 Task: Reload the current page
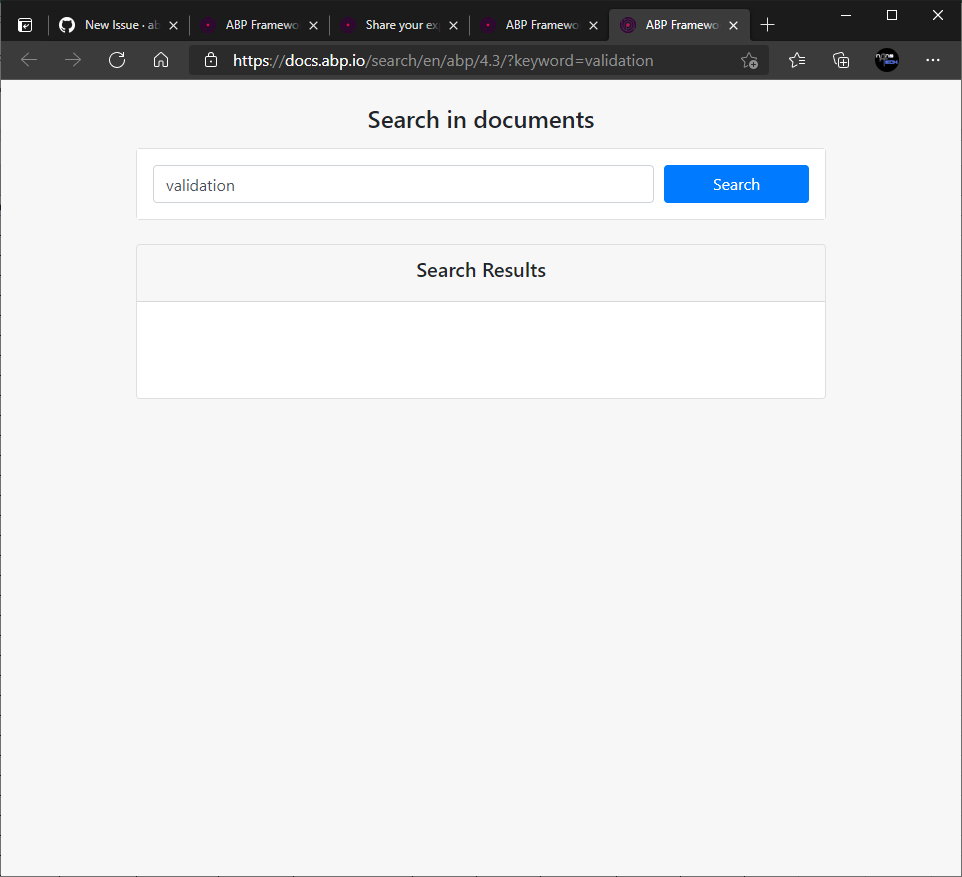117,60
